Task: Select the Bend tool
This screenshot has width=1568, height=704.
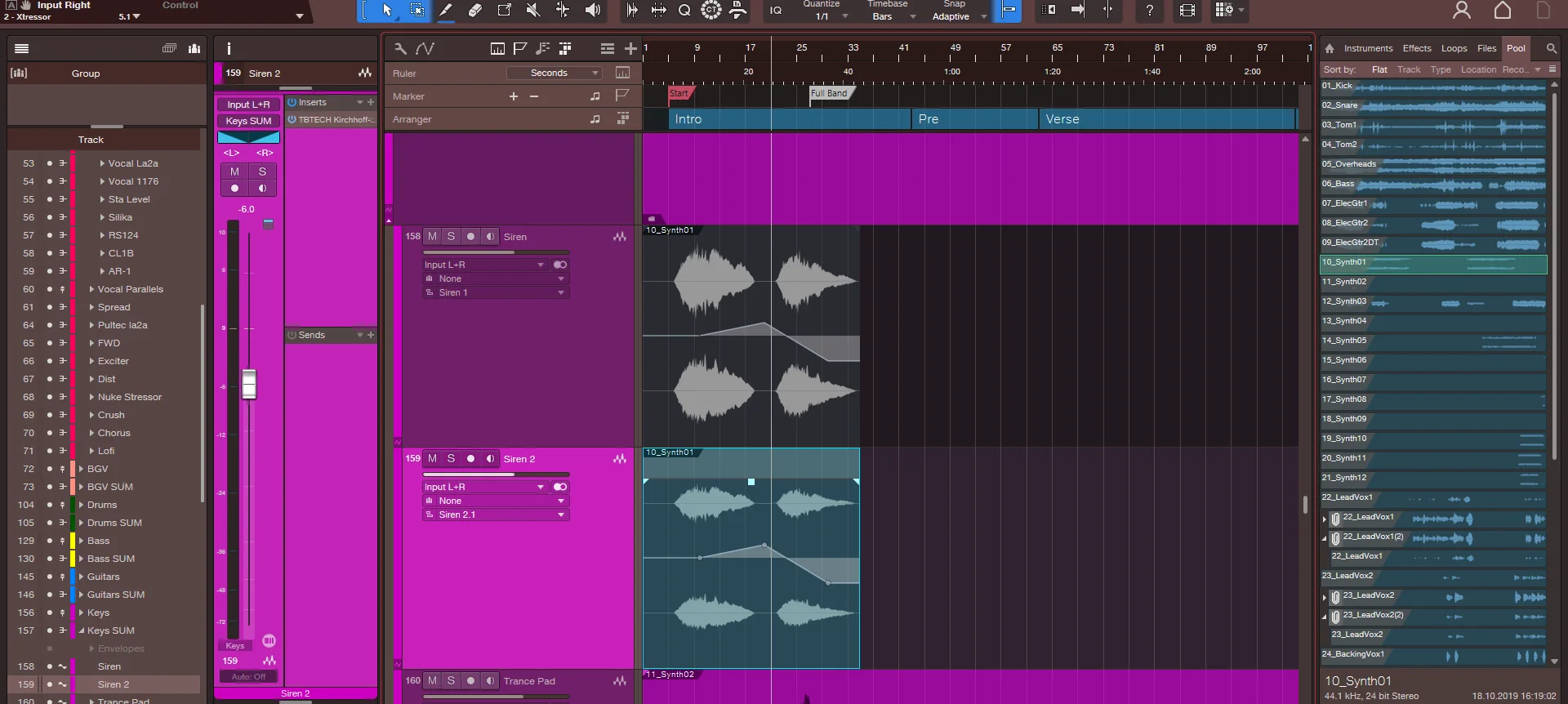Action: tap(563, 11)
